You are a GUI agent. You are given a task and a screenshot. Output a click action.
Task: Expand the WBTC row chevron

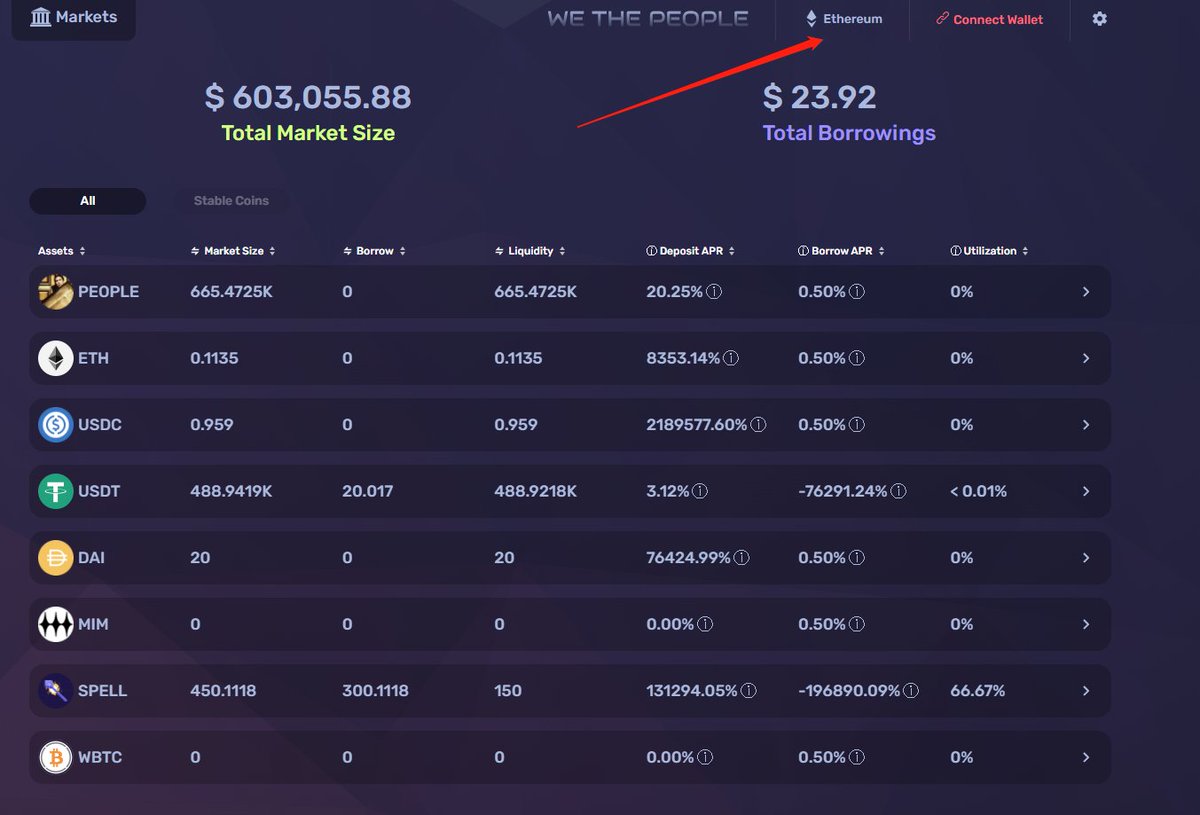pyautogui.click(x=1086, y=757)
